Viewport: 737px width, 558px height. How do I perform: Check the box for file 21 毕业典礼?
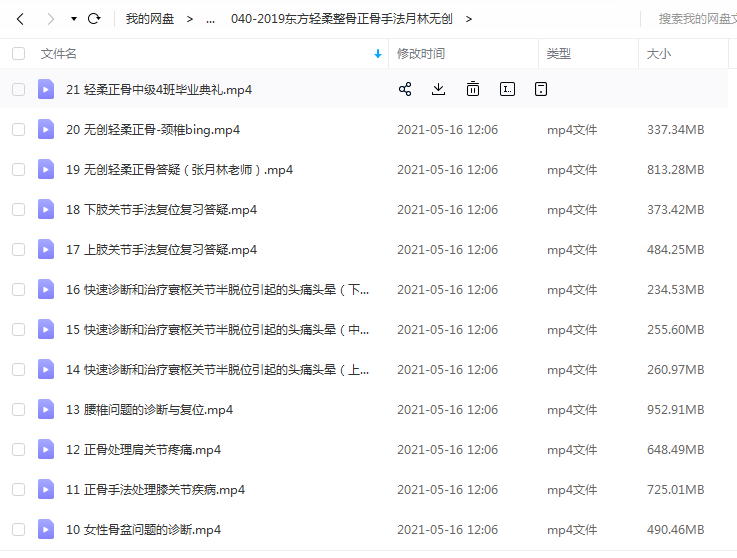(18, 89)
